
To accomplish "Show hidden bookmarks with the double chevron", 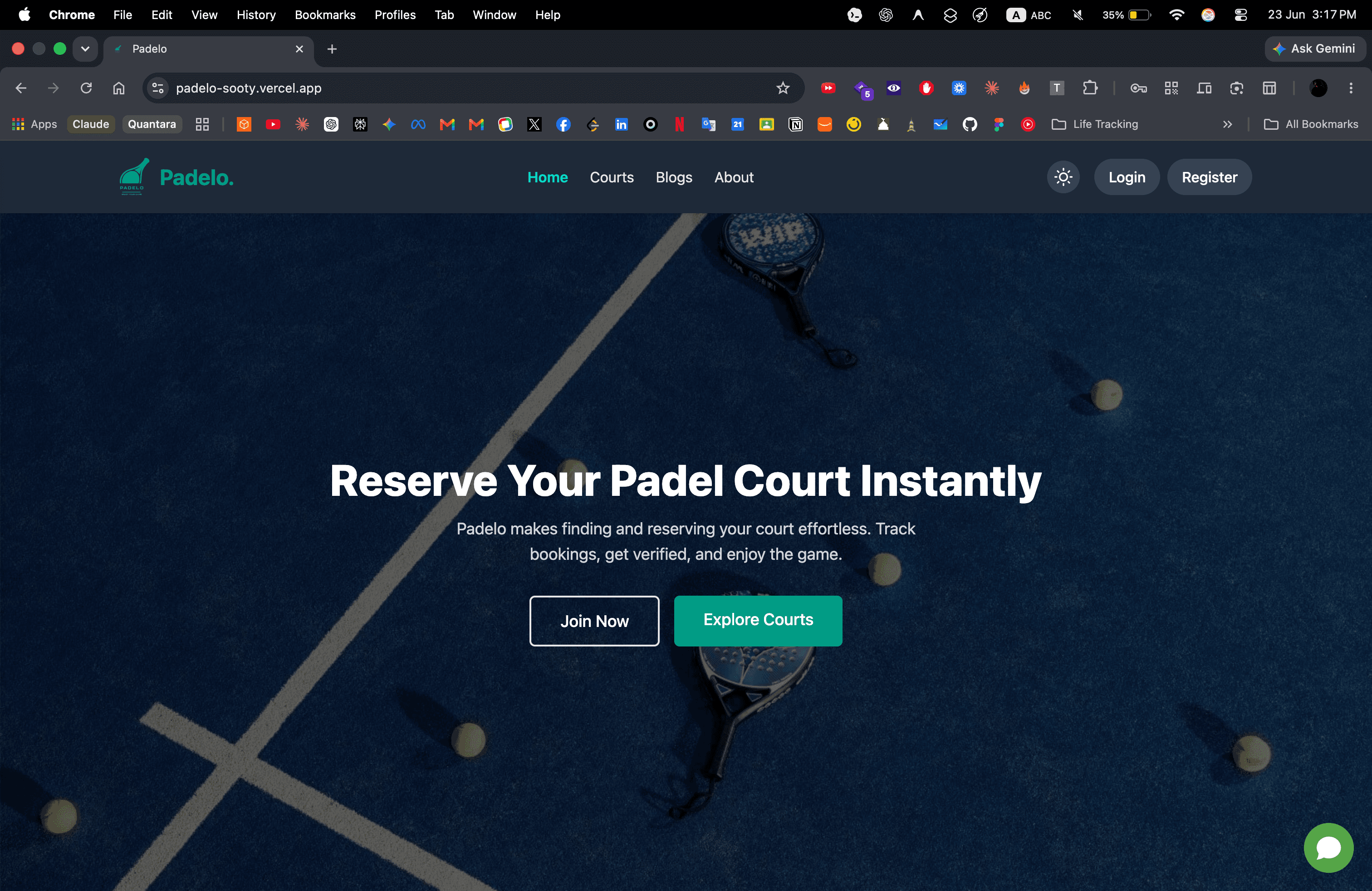I will pos(1227,124).
